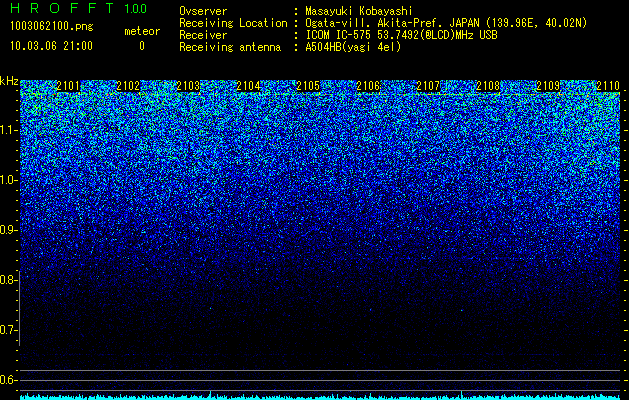629x400 pixels.
Task: Click the 2105 time marker
Action: [x=308, y=86]
